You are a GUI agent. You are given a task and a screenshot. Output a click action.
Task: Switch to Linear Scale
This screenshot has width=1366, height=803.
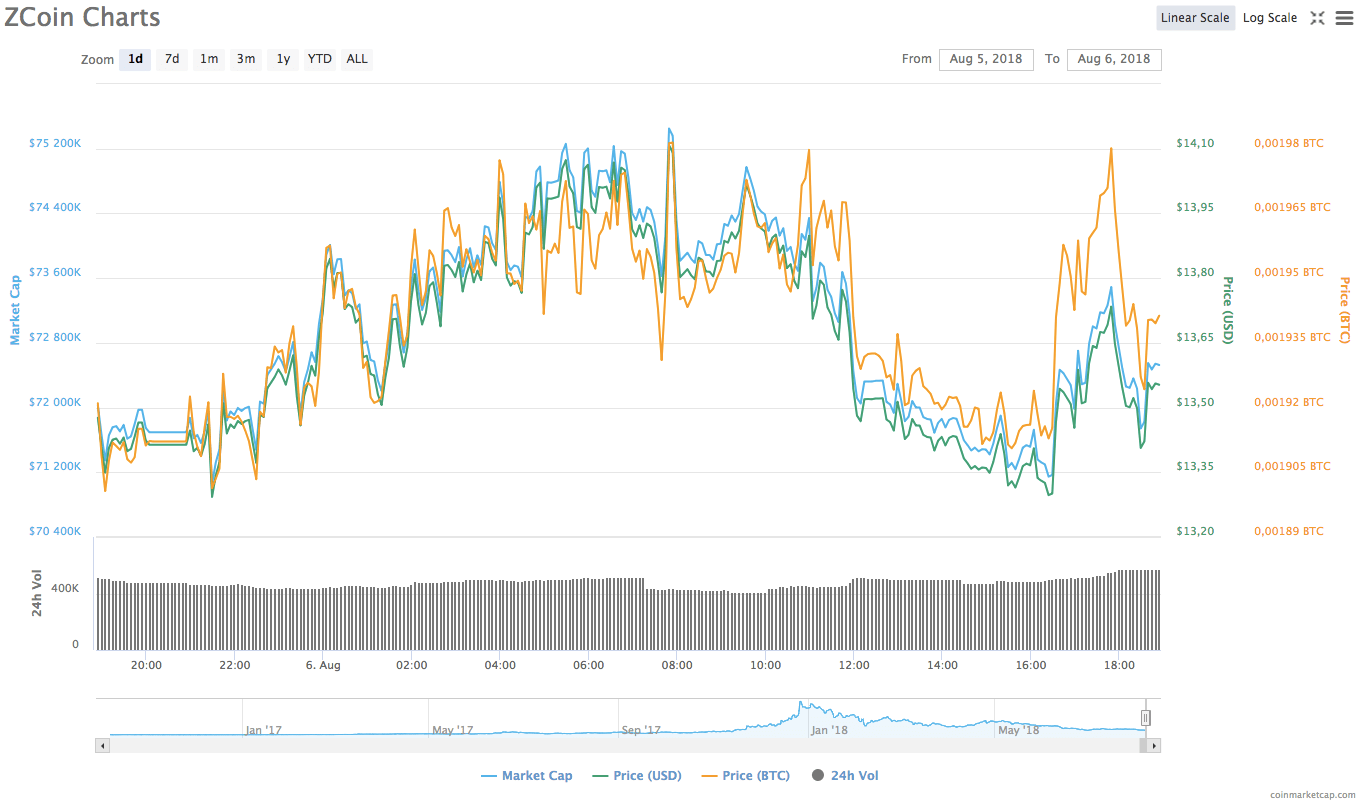(x=1195, y=18)
